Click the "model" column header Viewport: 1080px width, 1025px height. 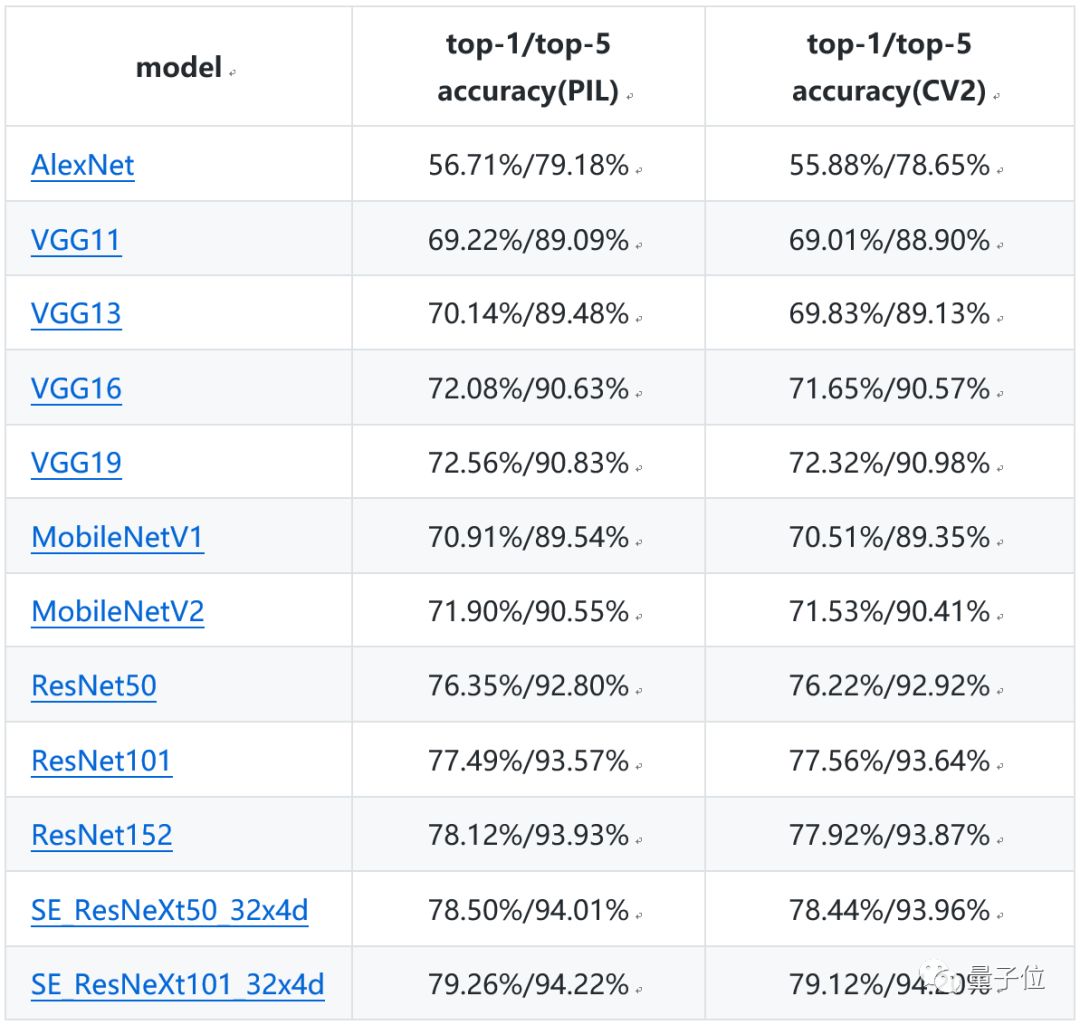(x=179, y=68)
